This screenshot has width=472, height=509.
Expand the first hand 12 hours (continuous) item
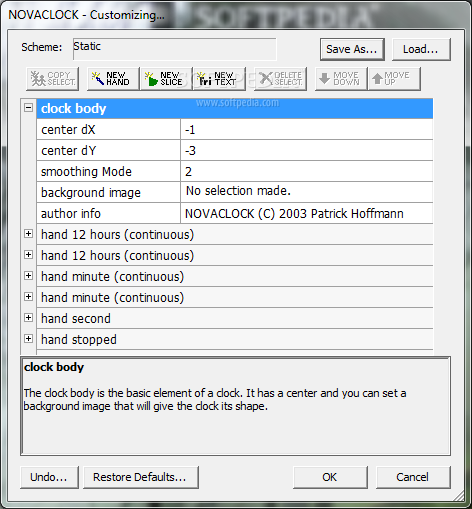29,234
